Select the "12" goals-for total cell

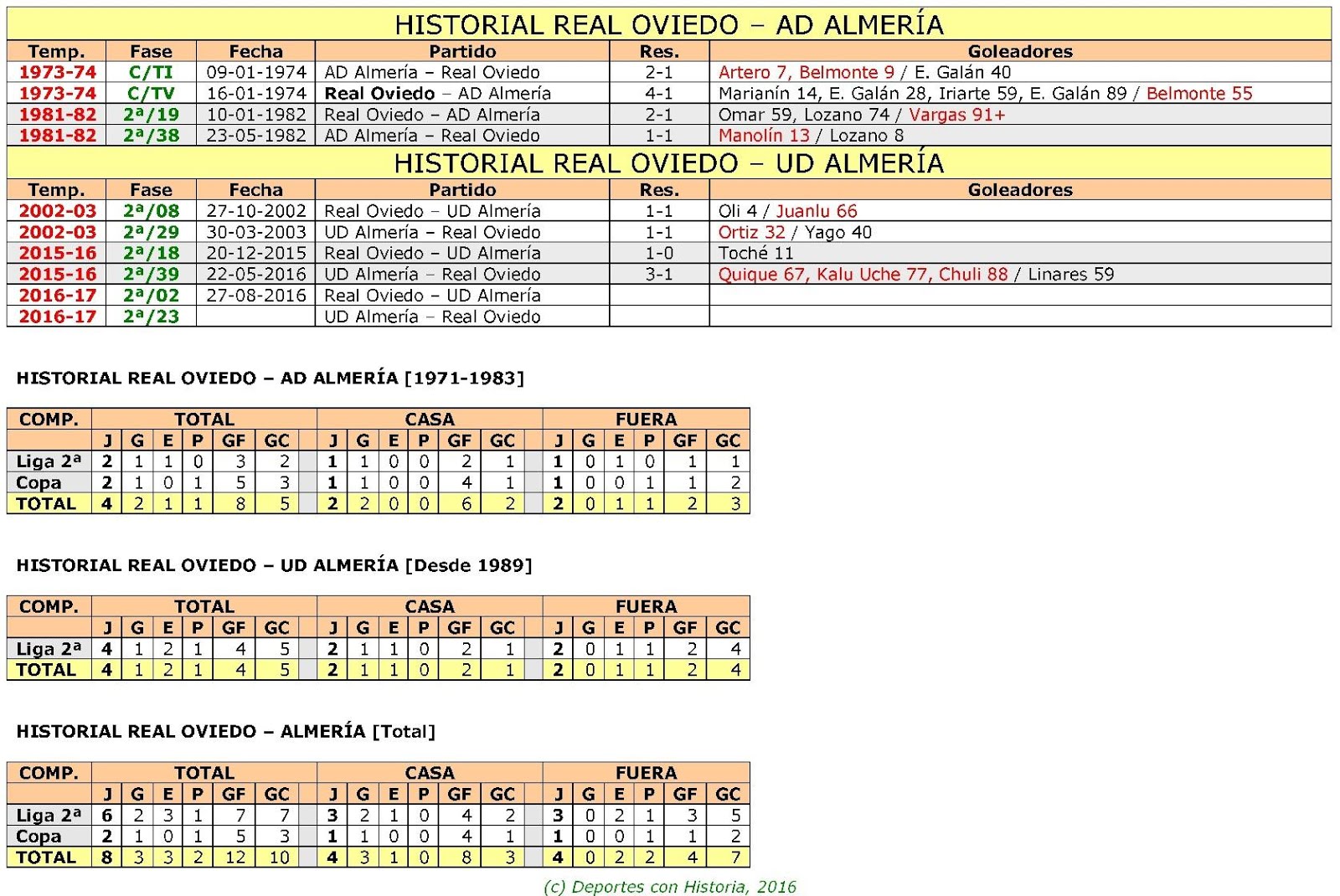click(234, 857)
